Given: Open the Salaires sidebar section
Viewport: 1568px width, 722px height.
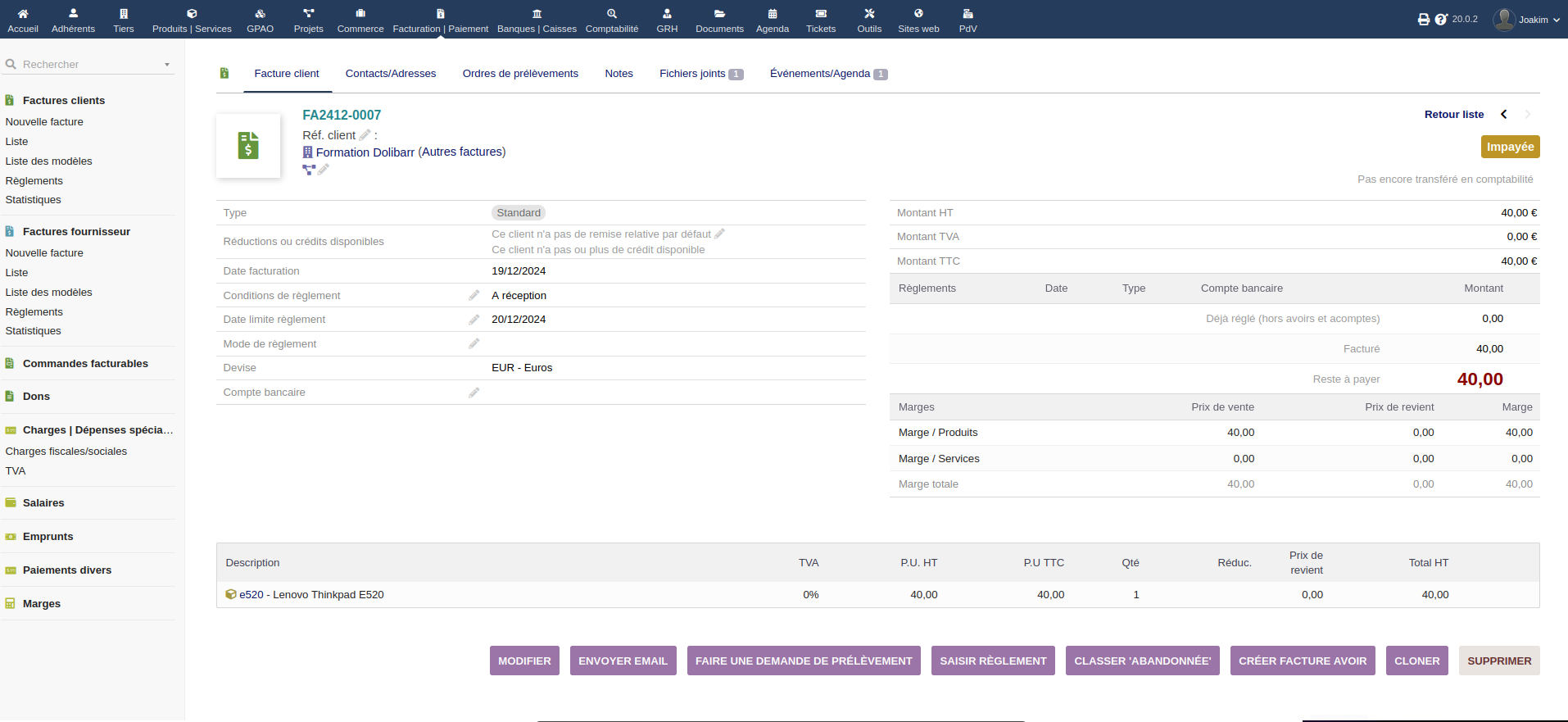Looking at the screenshot, I should pos(43,503).
